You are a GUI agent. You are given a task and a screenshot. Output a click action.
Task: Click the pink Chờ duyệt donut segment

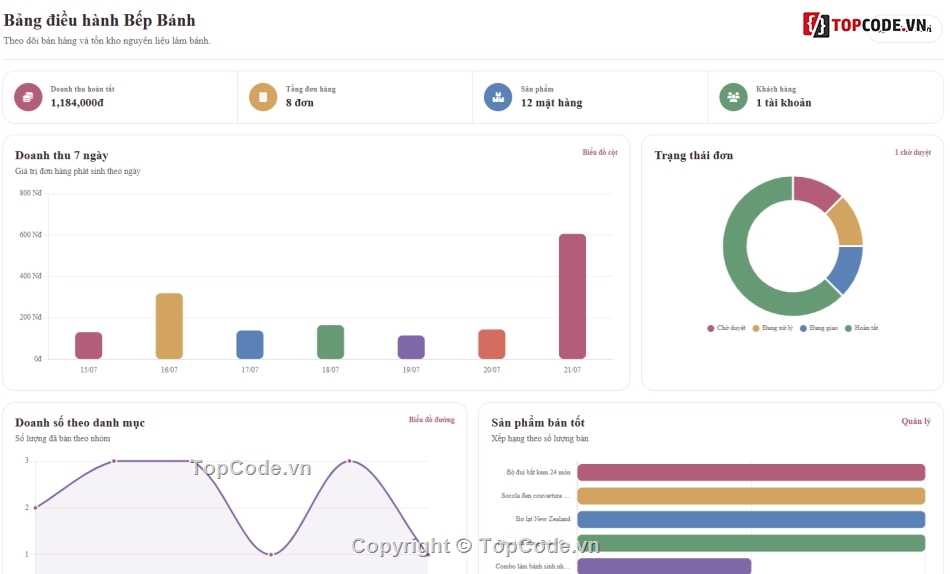813,192
